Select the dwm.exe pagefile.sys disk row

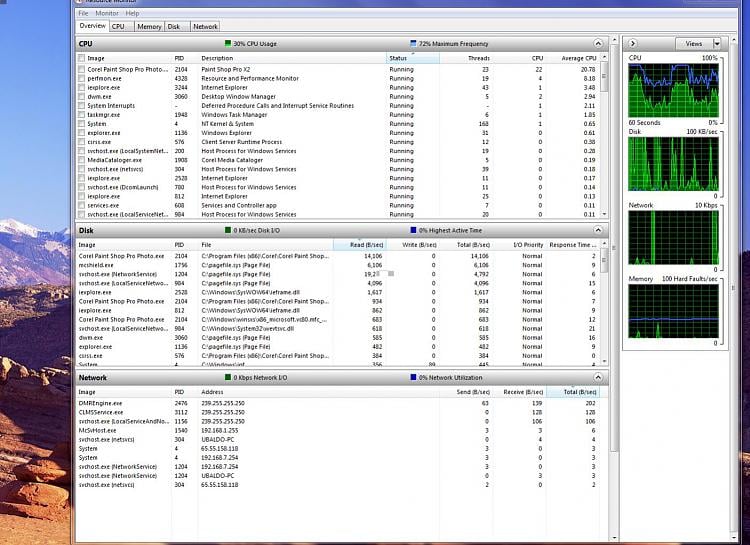coord(338,338)
